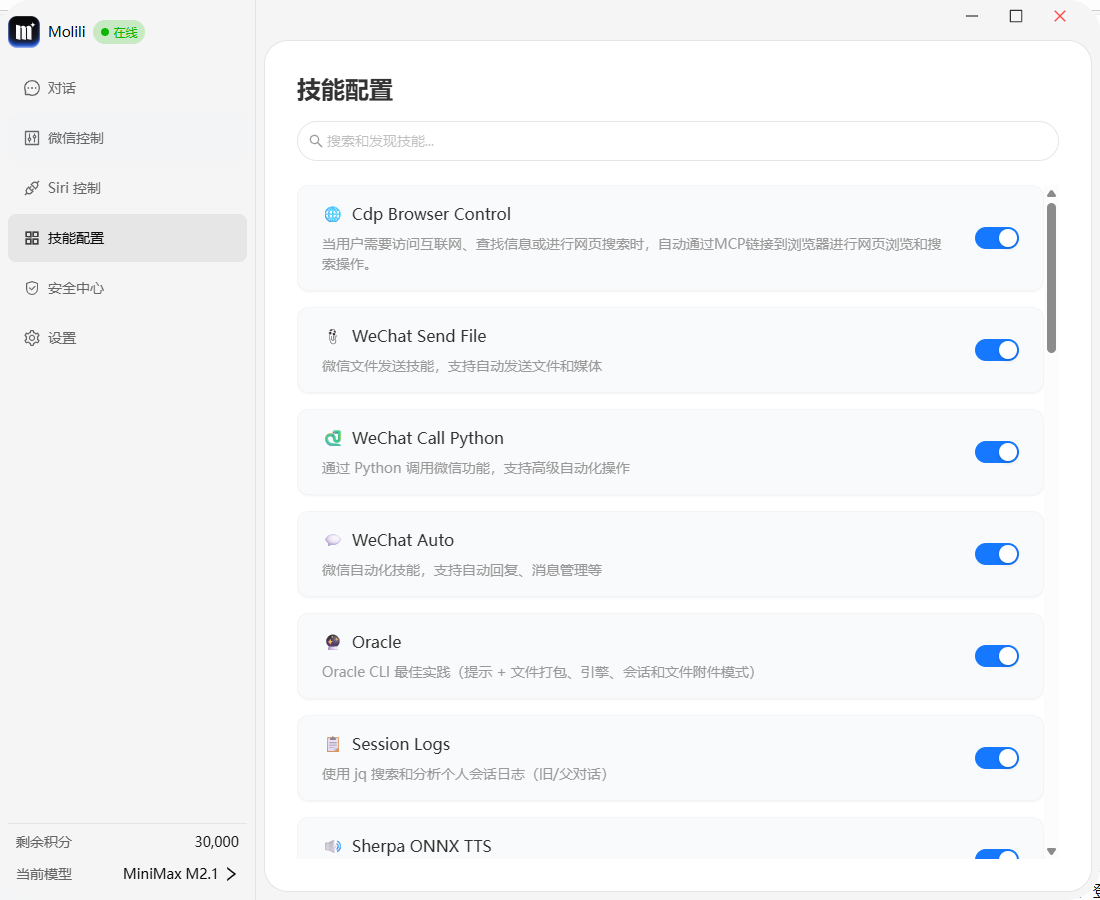Click the clipboard icon beside Session Logs

click(332, 744)
